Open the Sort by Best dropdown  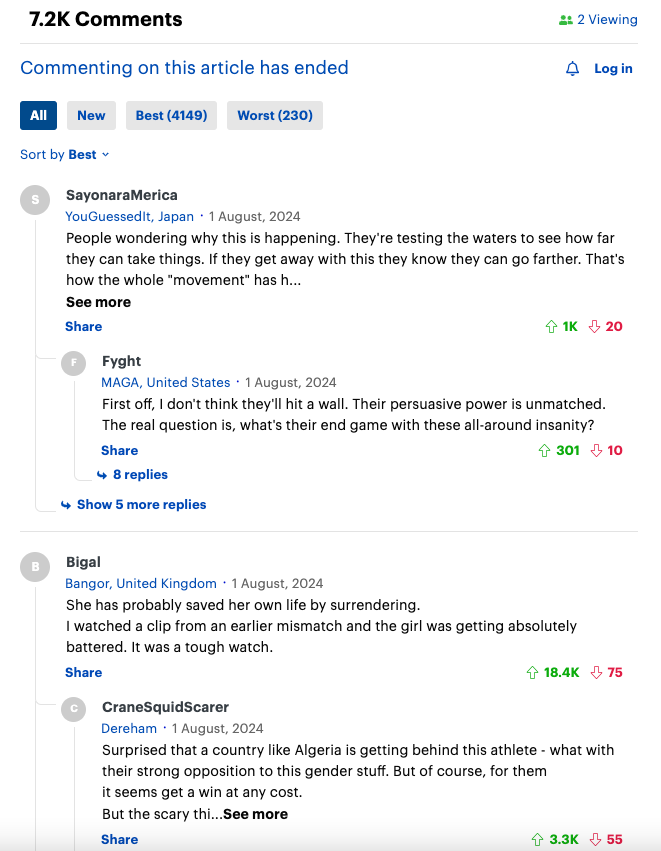click(x=65, y=155)
